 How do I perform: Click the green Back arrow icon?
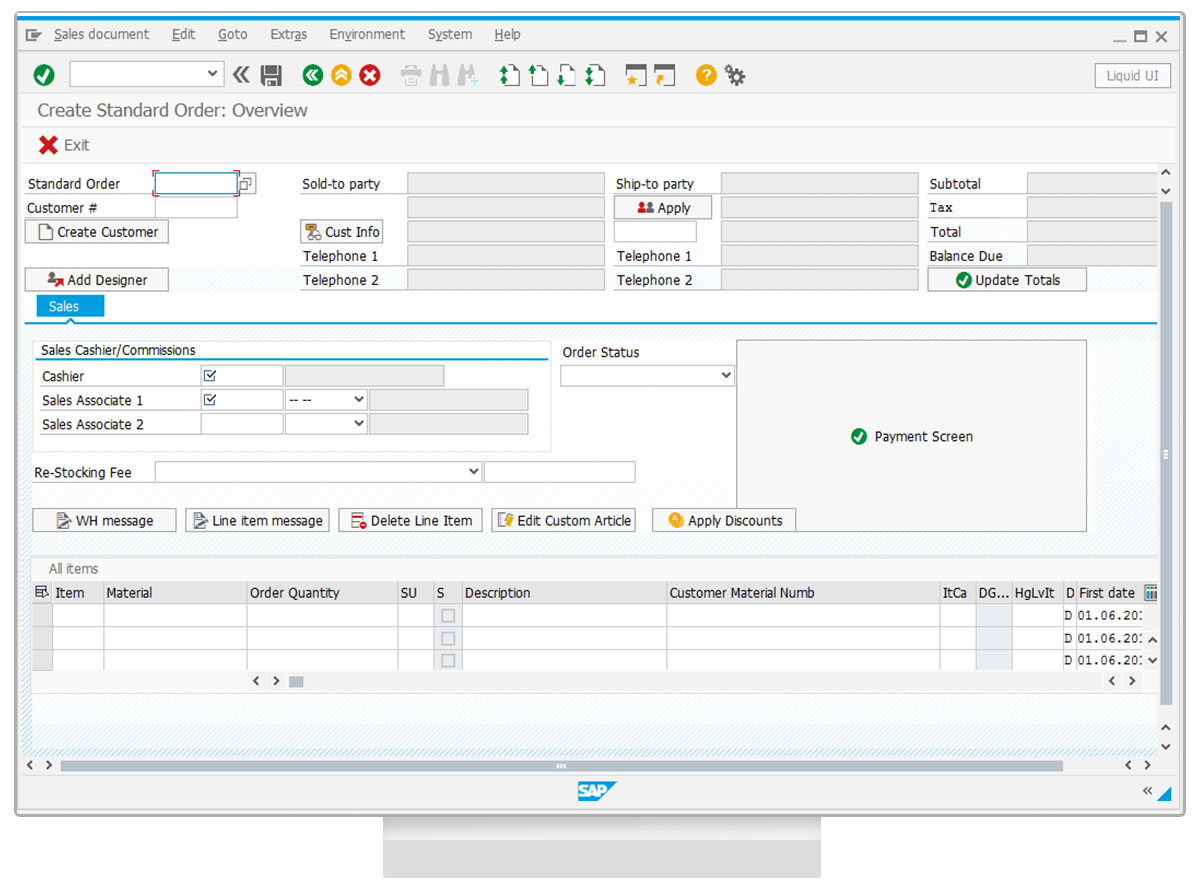pos(313,75)
